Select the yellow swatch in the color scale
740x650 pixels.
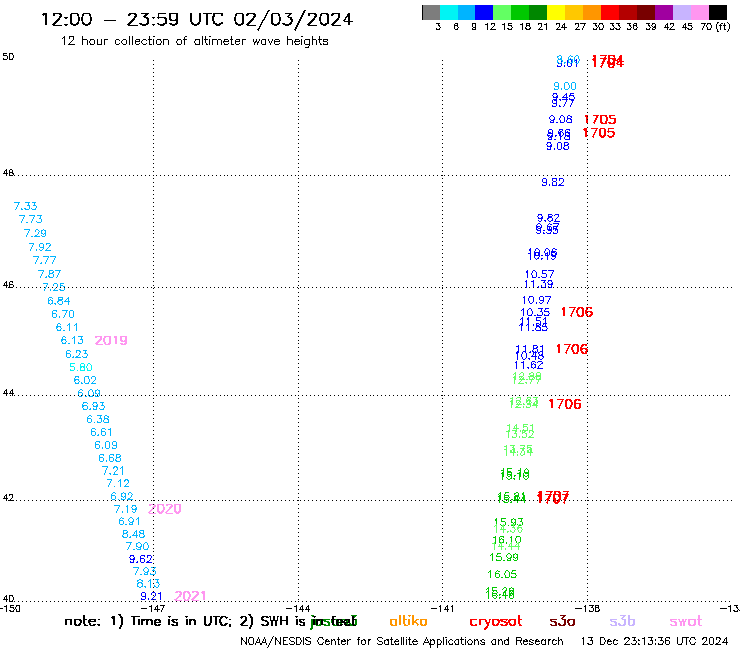coord(556,12)
